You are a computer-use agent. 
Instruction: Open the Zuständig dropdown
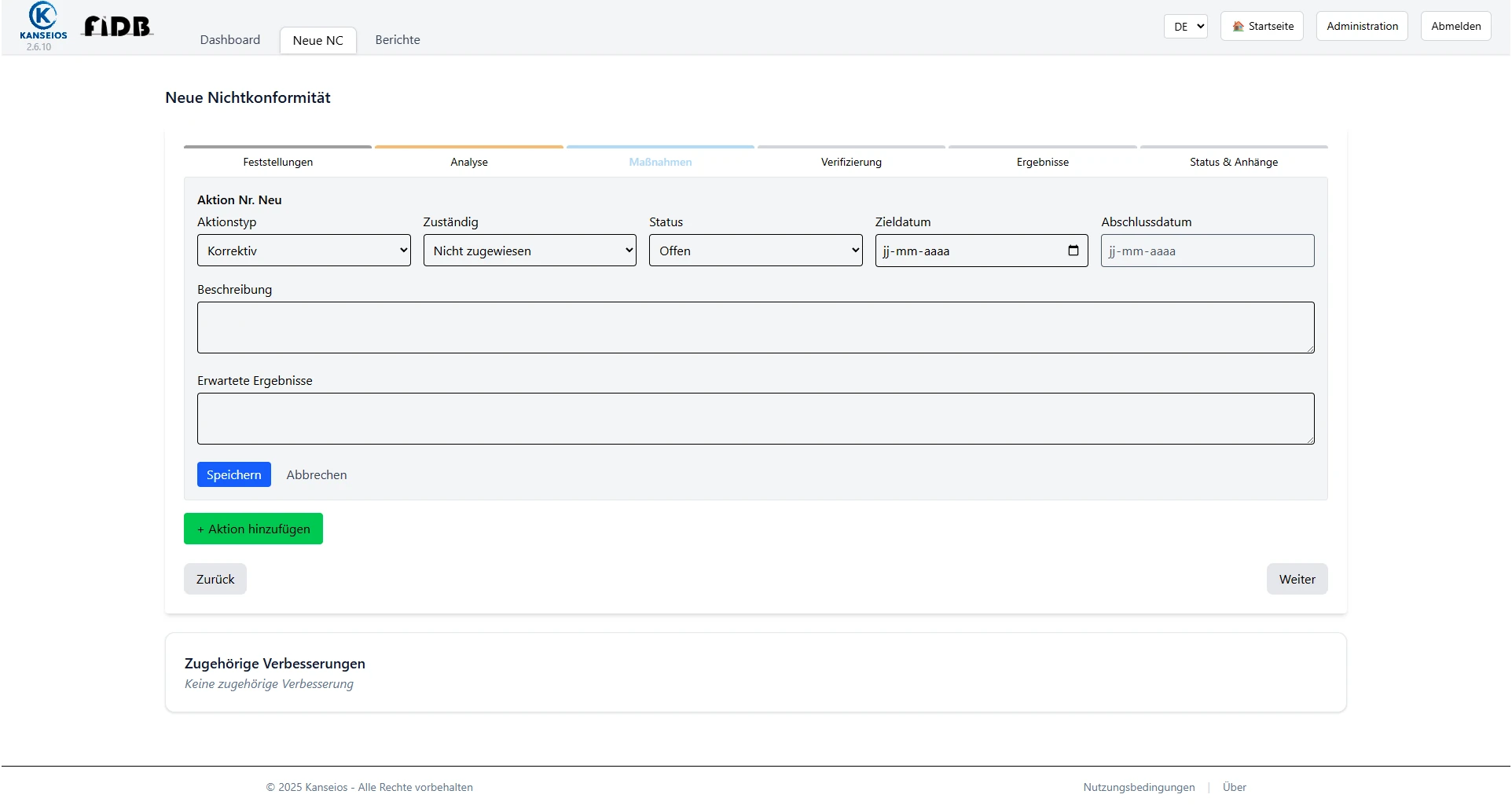[530, 251]
